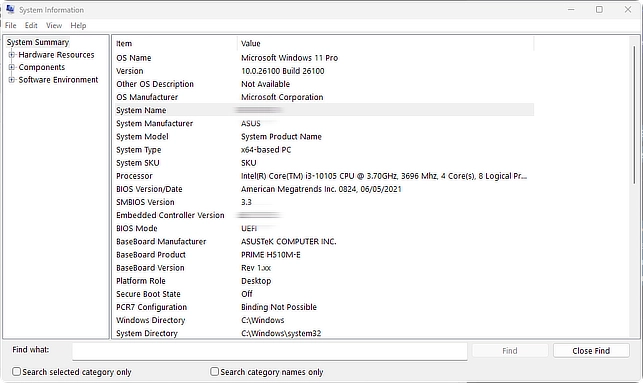Click the 10.0.26100 Build 26100 value

tap(283, 71)
